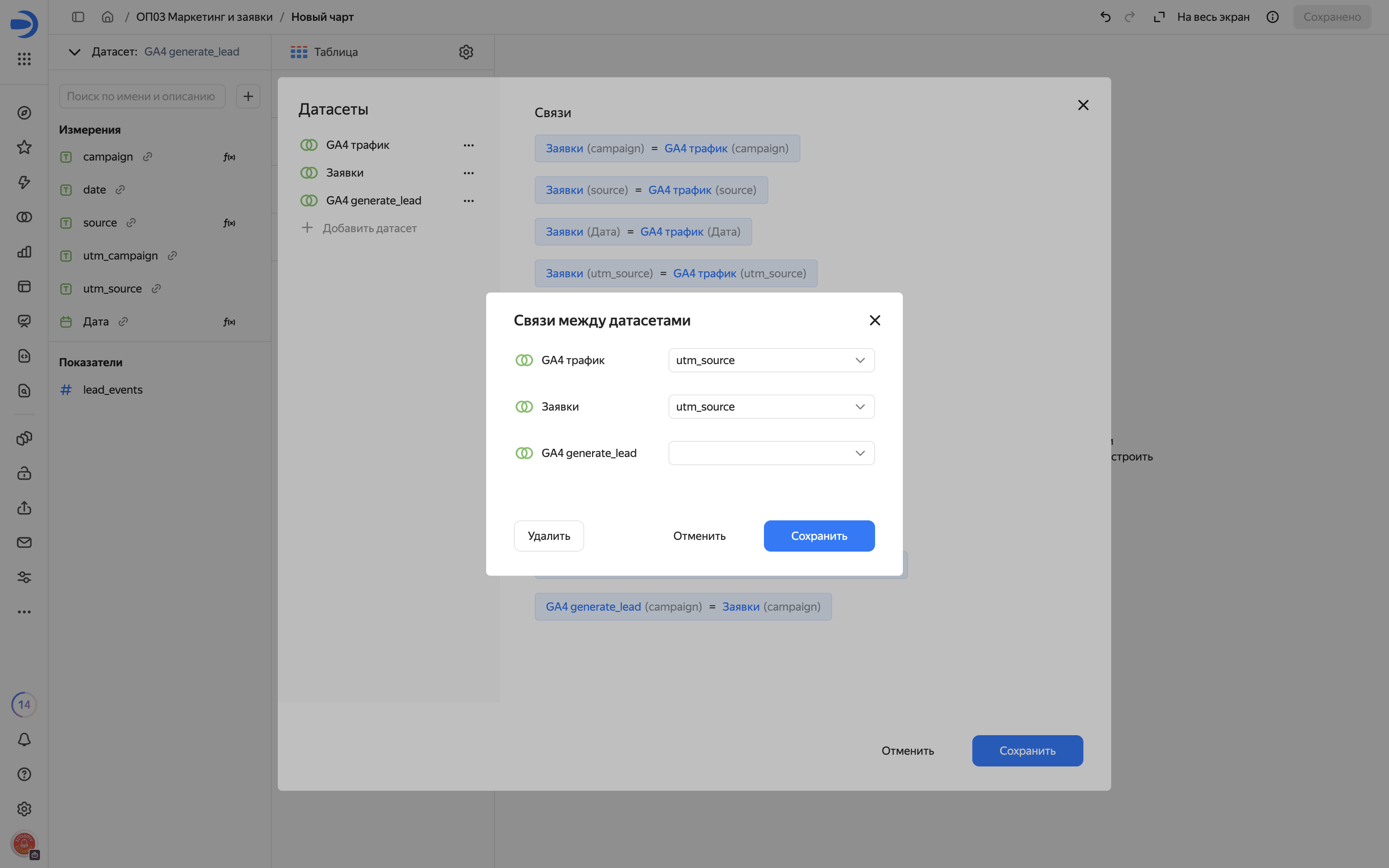Open the undo arrow in top bar
This screenshot has height=868, width=1389.
pyautogui.click(x=1105, y=17)
